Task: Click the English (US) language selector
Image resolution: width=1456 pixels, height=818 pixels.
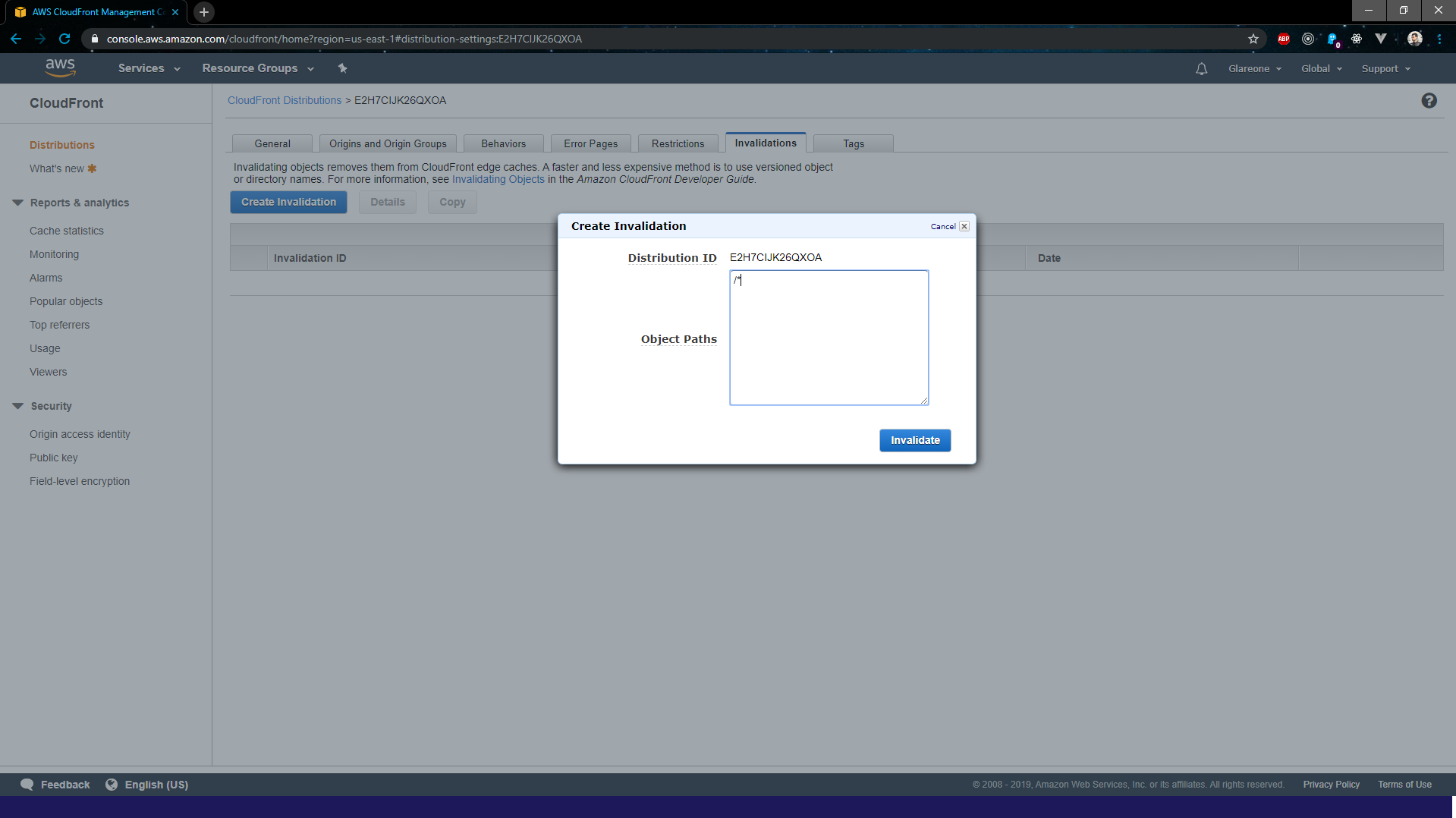Action: (156, 785)
